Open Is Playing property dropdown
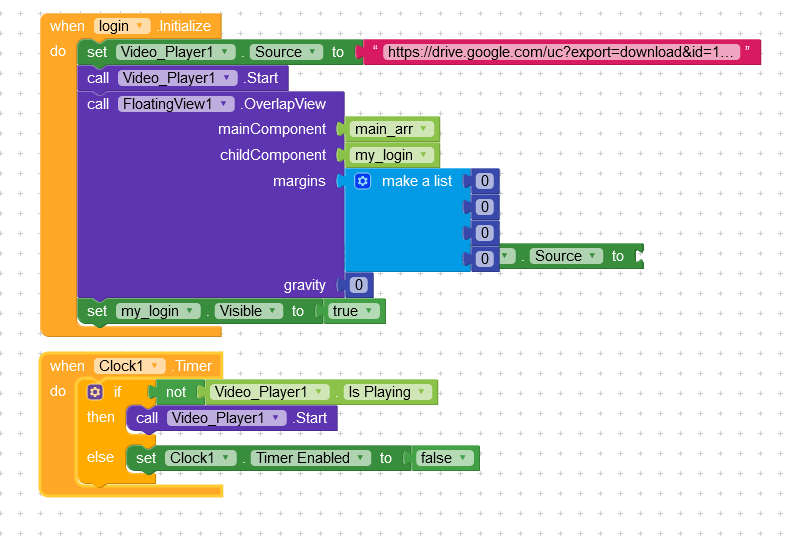Image resolution: width=797 pixels, height=540 pixels. [387, 392]
